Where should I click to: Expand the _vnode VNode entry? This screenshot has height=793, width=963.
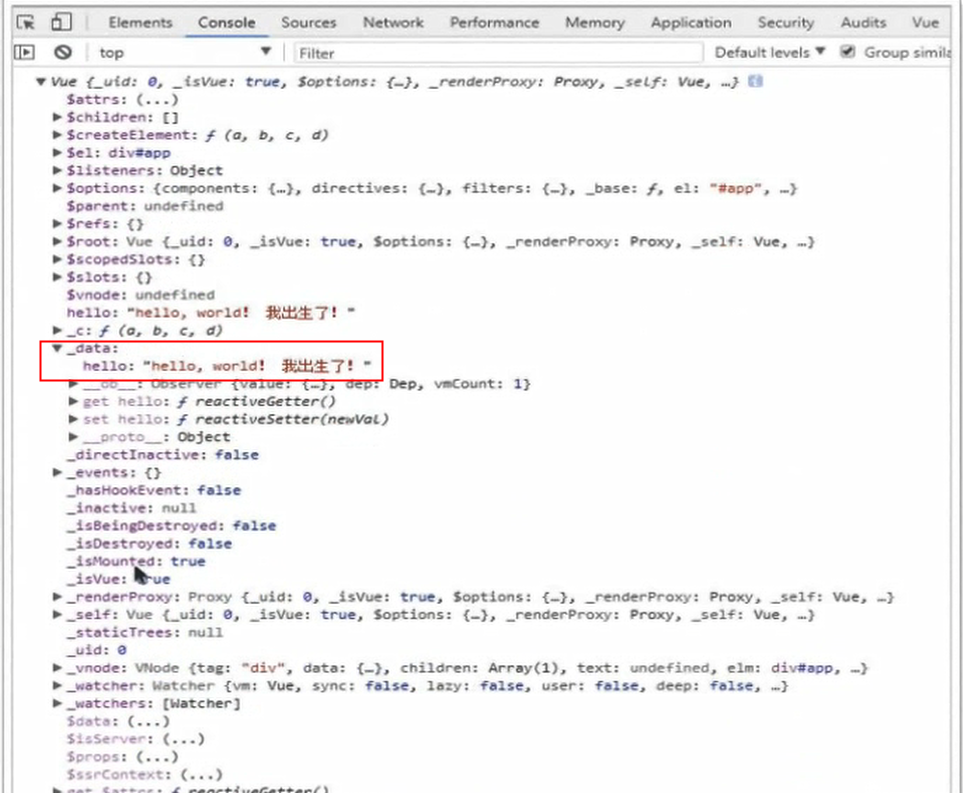(x=57, y=668)
